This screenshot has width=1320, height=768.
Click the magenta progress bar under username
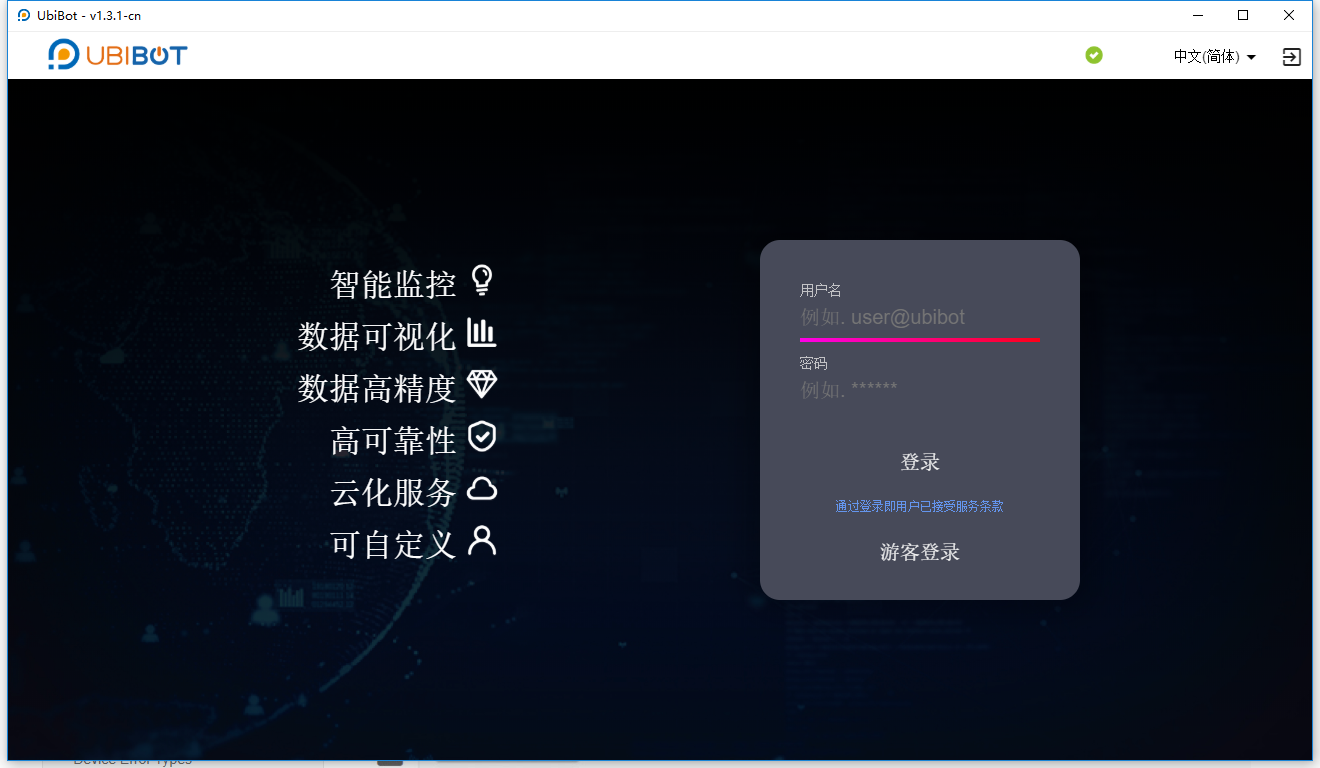919,339
